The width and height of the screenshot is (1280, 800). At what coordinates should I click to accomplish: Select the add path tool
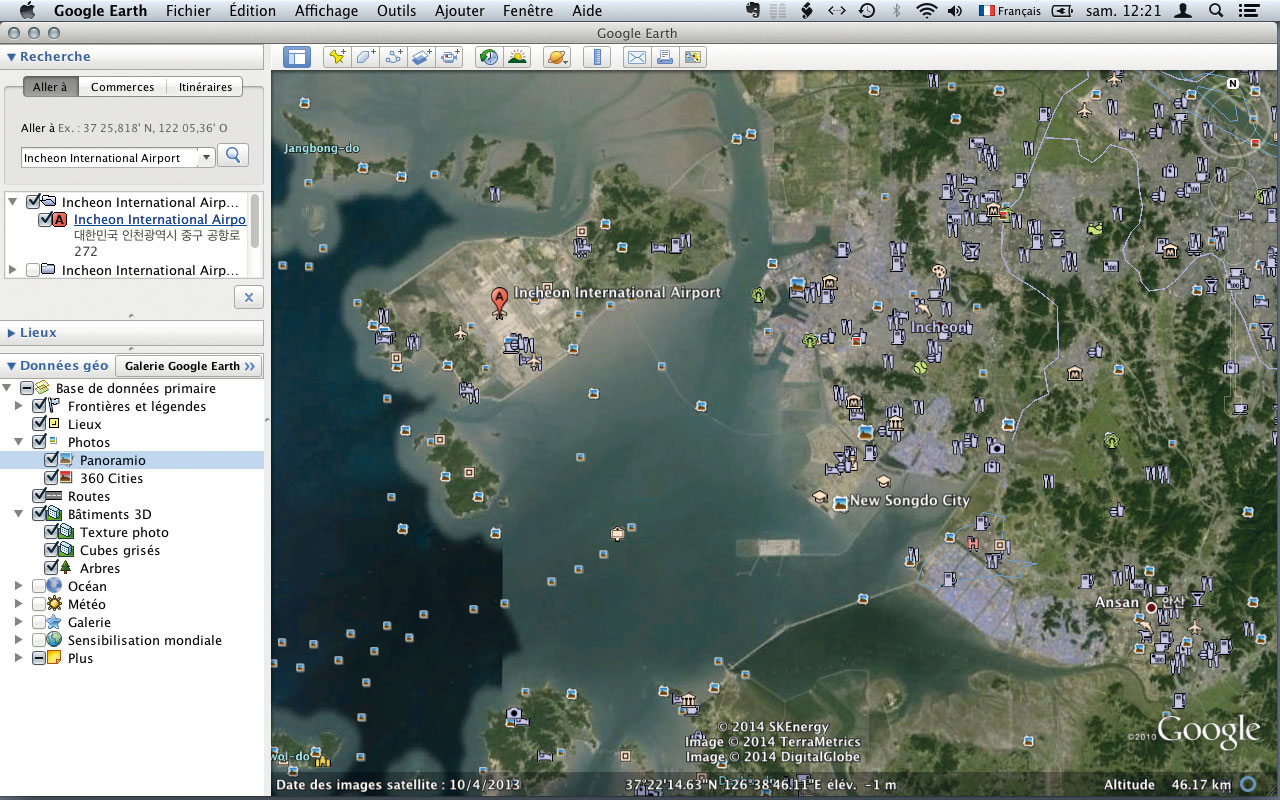point(393,57)
